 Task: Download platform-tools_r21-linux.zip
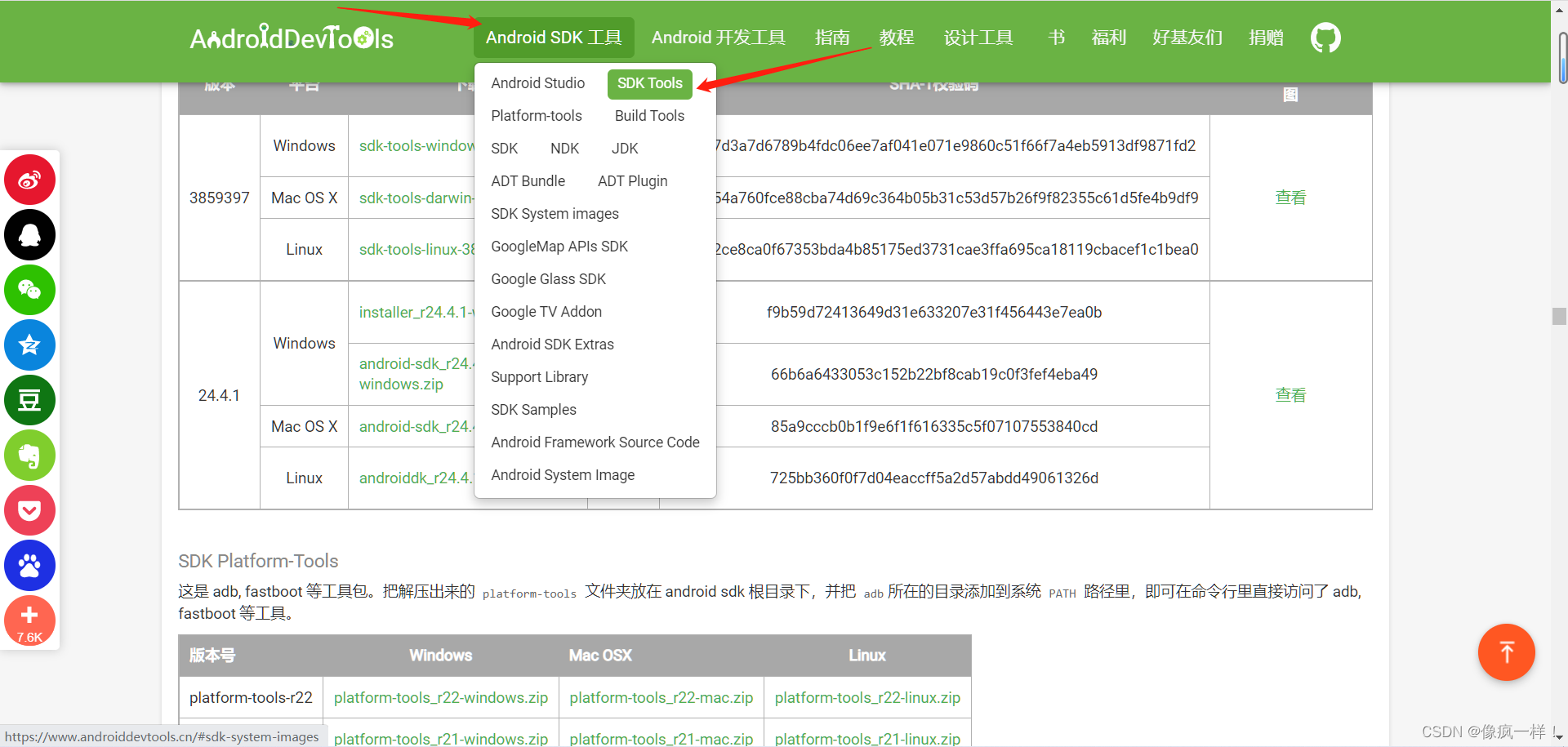(x=867, y=739)
